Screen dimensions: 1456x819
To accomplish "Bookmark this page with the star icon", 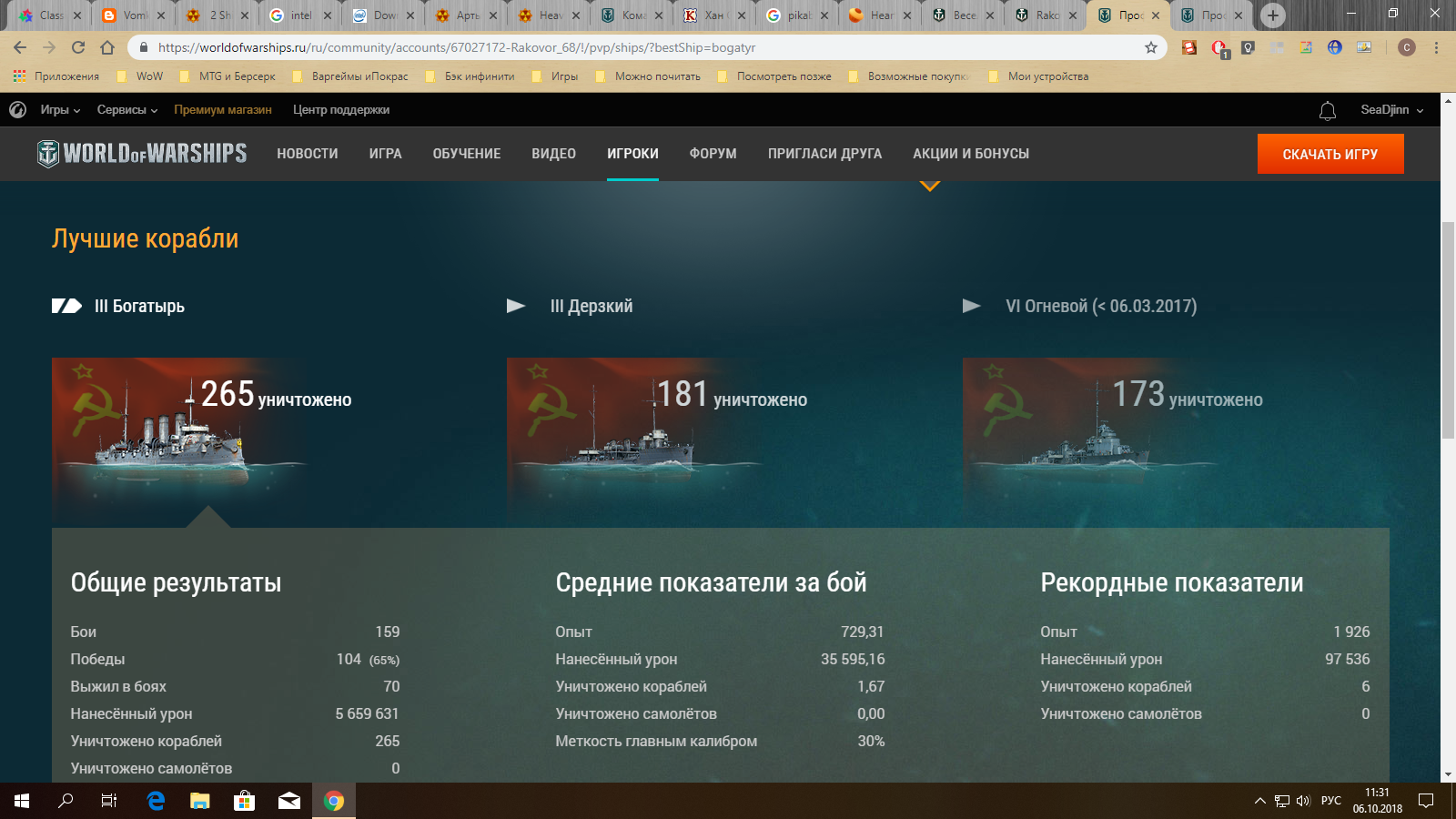I will tap(1151, 47).
